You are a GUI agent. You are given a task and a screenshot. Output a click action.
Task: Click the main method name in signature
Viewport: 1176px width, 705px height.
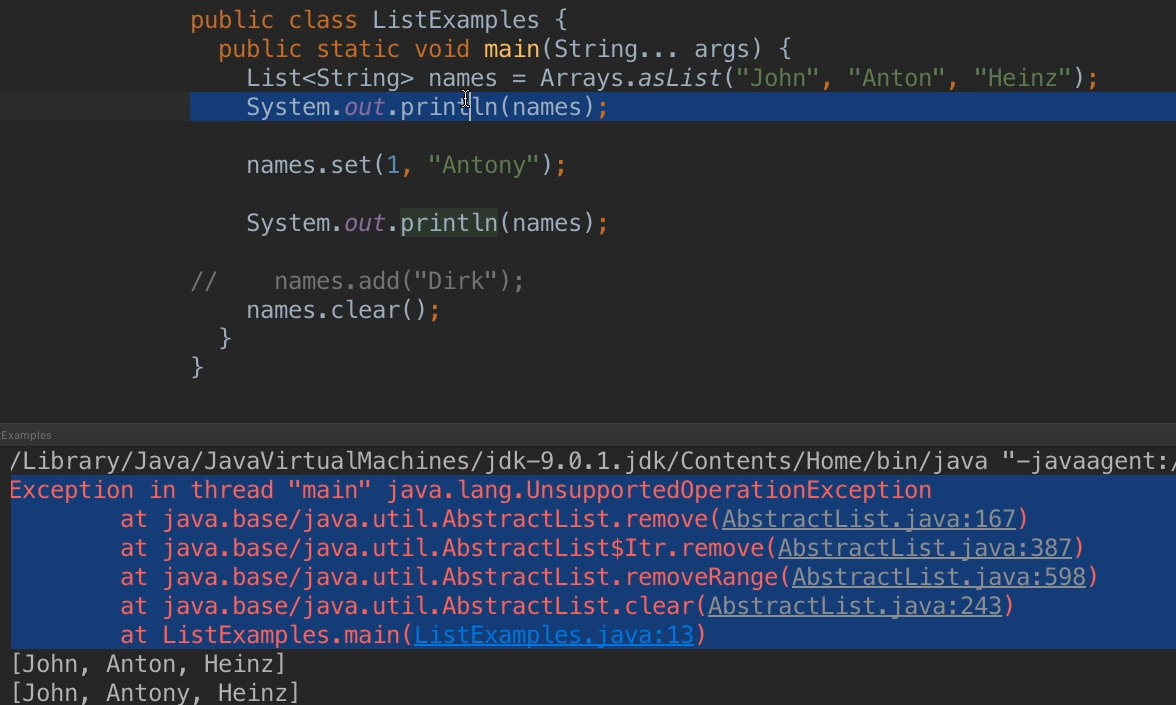pyautogui.click(x=512, y=50)
